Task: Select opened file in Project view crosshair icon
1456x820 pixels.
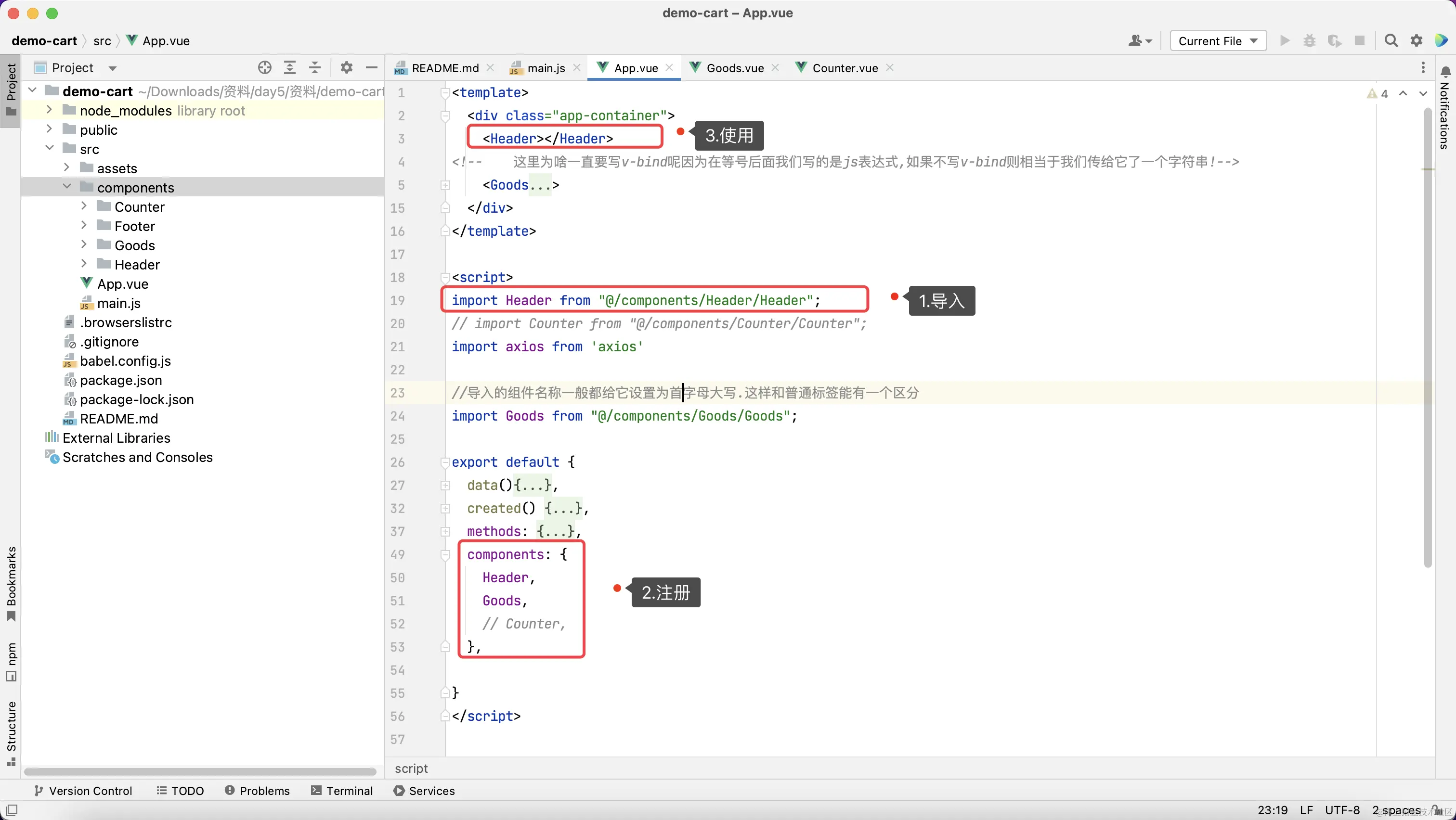Action: click(264, 67)
